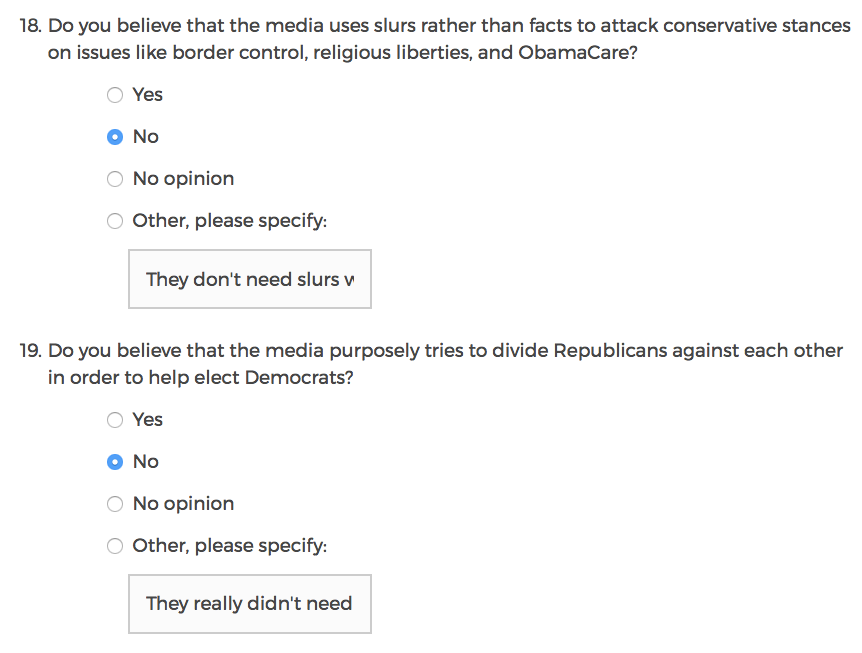
Task: Select the Other radio button in question 18
Action: pyautogui.click(x=115, y=221)
